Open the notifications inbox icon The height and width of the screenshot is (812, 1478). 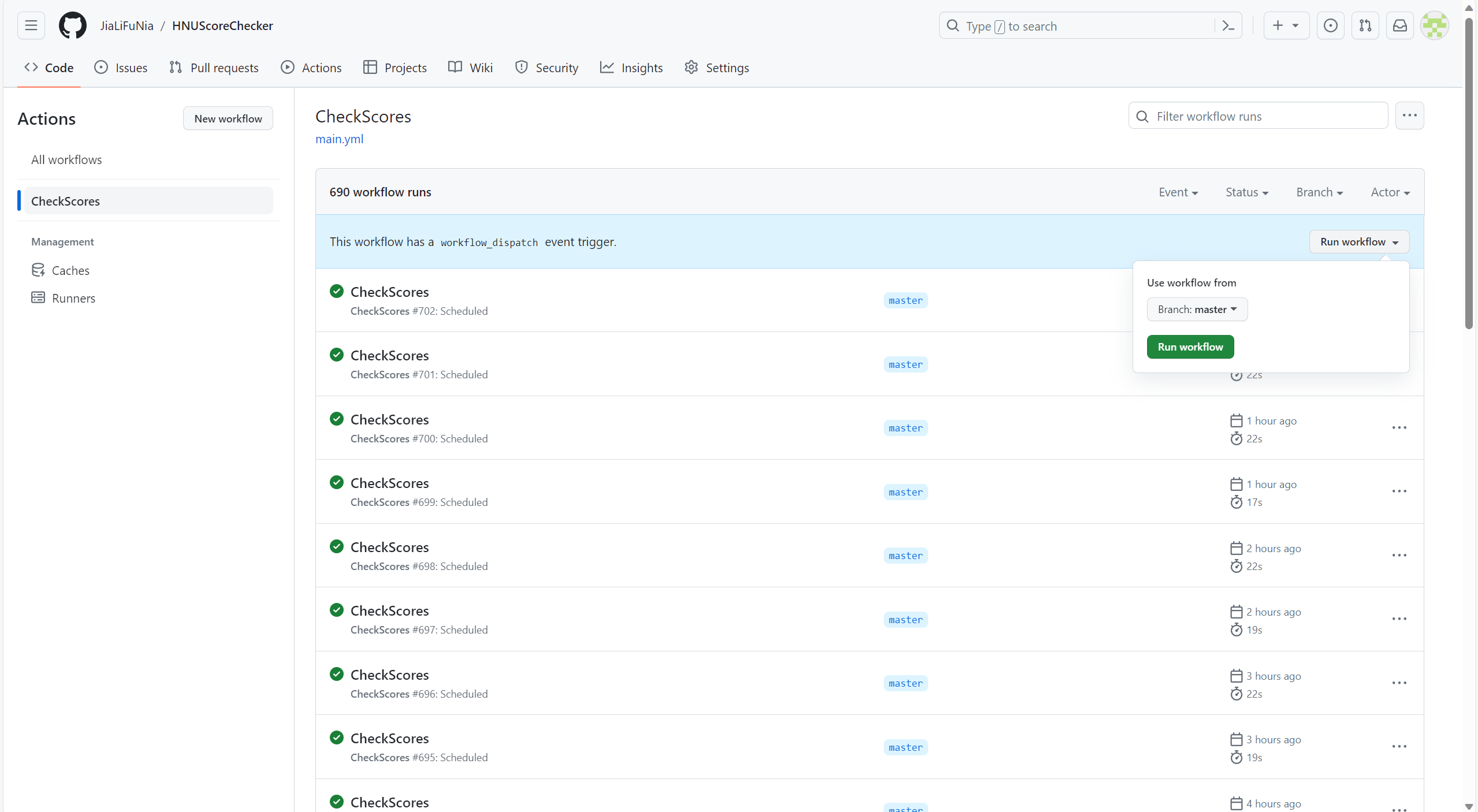click(1399, 25)
